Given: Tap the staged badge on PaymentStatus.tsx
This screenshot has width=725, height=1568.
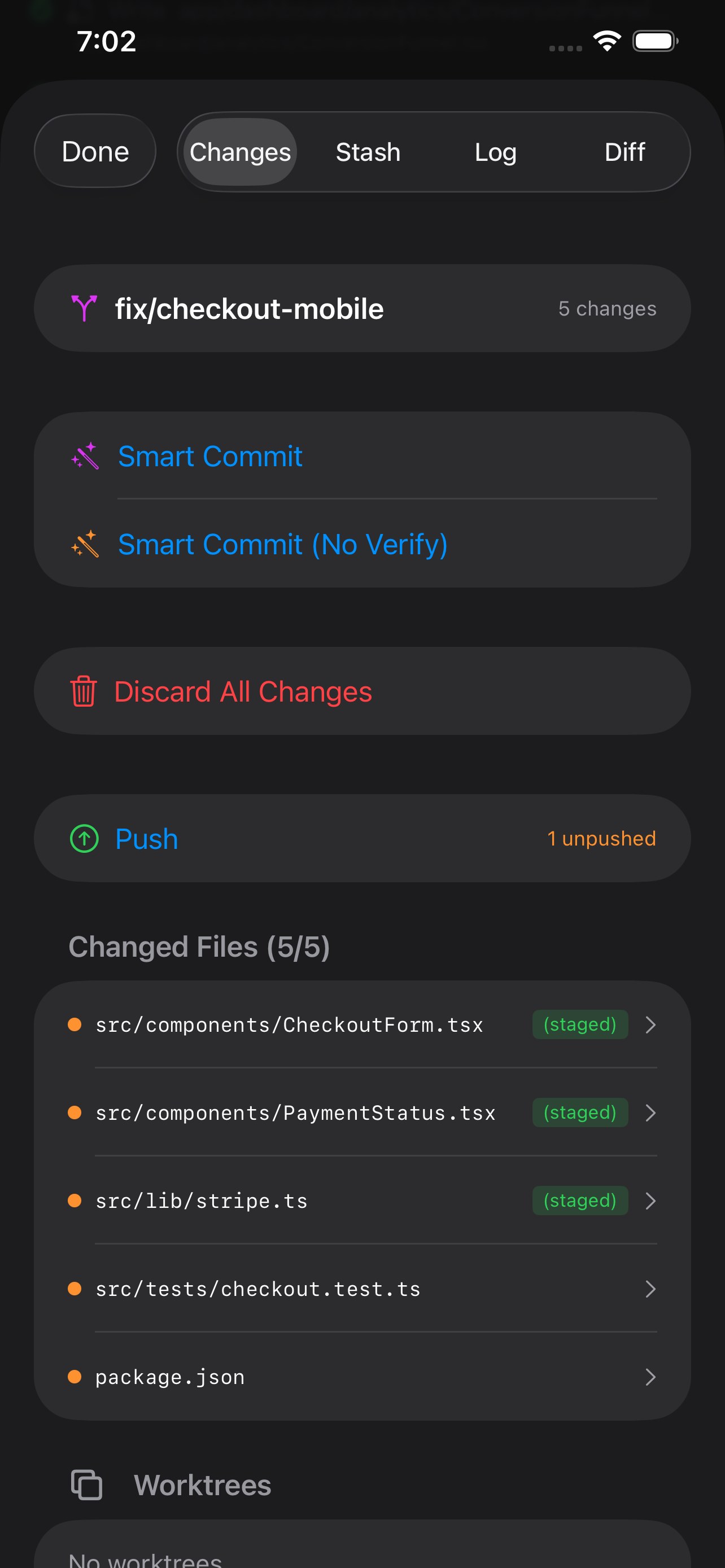Looking at the screenshot, I should click(579, 1112).
